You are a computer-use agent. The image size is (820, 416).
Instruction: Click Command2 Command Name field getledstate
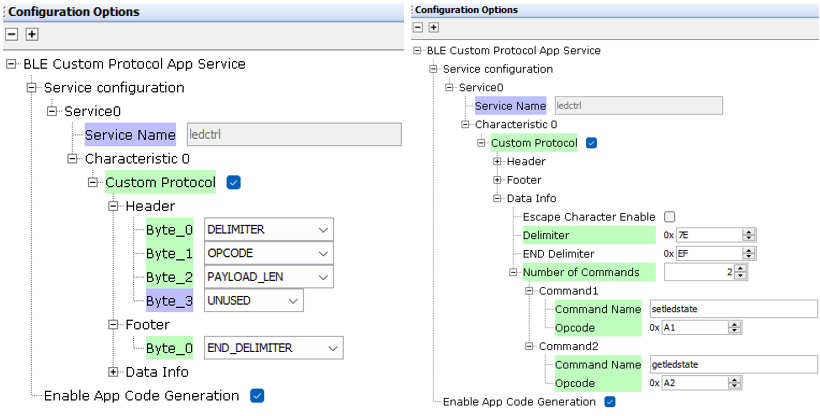coord(734,364)
